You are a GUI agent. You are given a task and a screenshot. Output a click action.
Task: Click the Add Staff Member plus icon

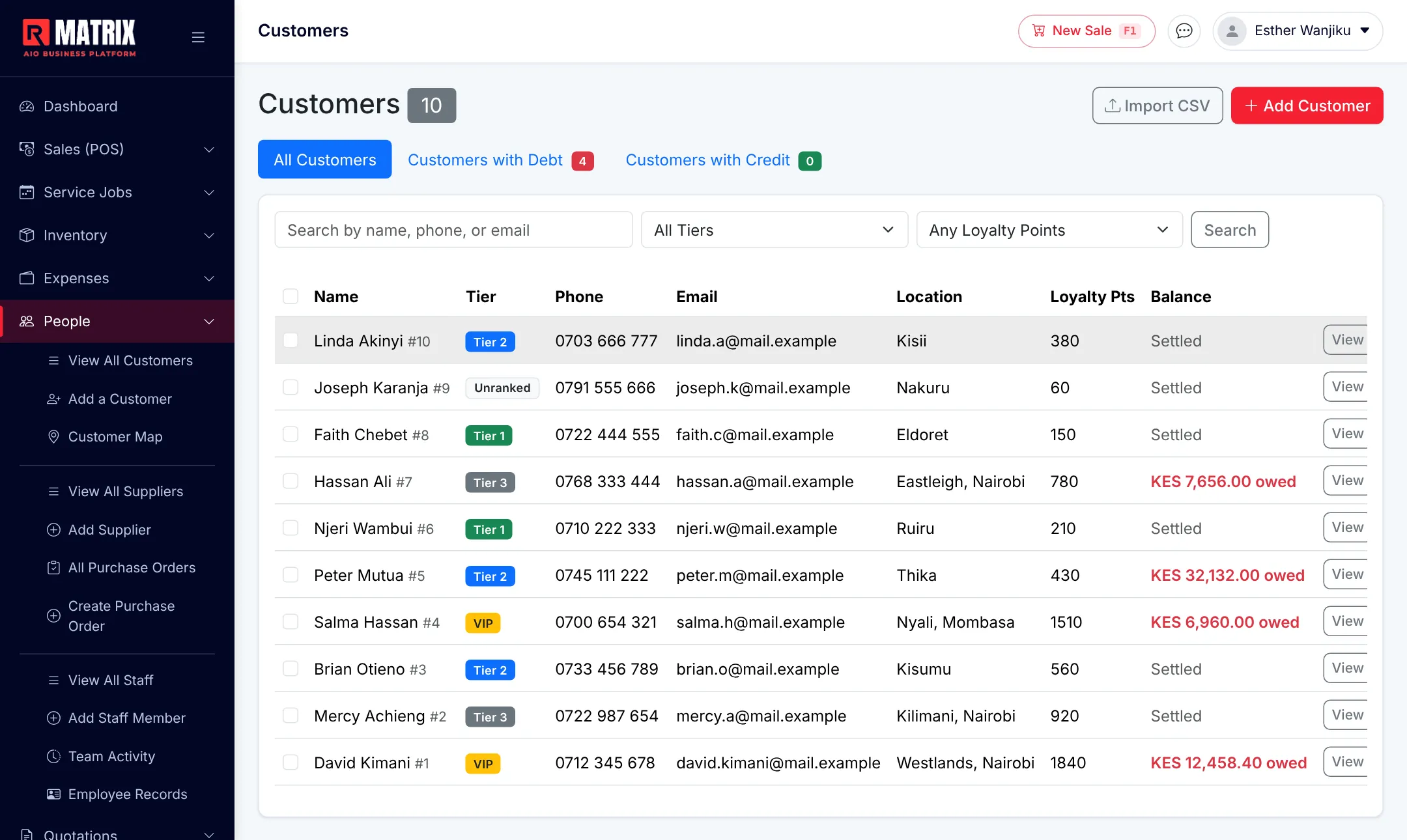[54, 718]
